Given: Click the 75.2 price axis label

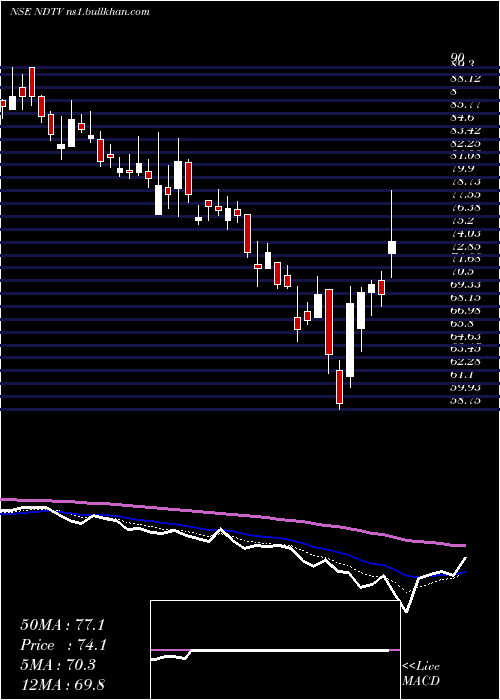Looking at the screenshot, I should [462, 221].
